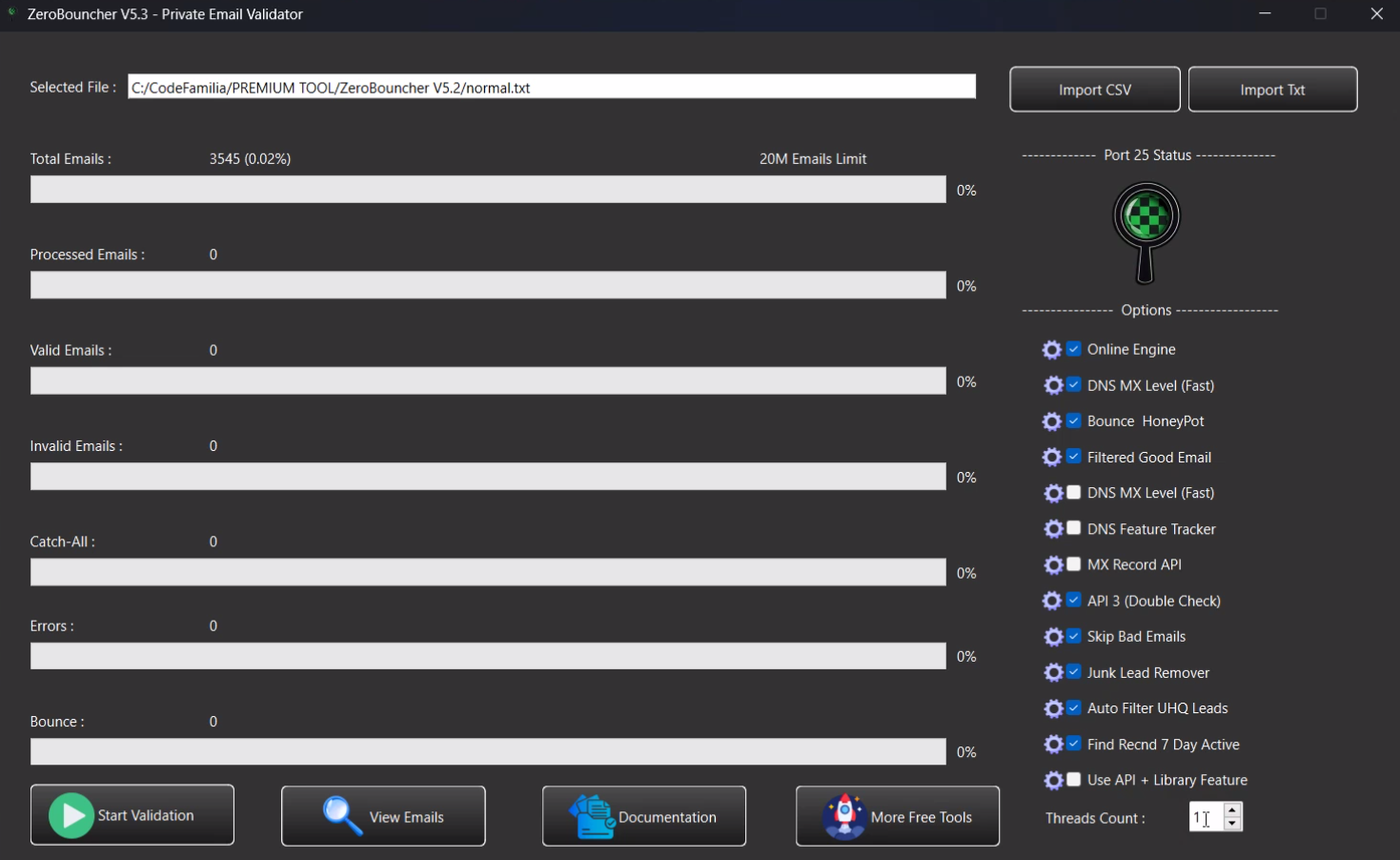Viewport: 1400px width, 860px height.
Task: Start Validation with the play button
Action: (x=132, y=815)
